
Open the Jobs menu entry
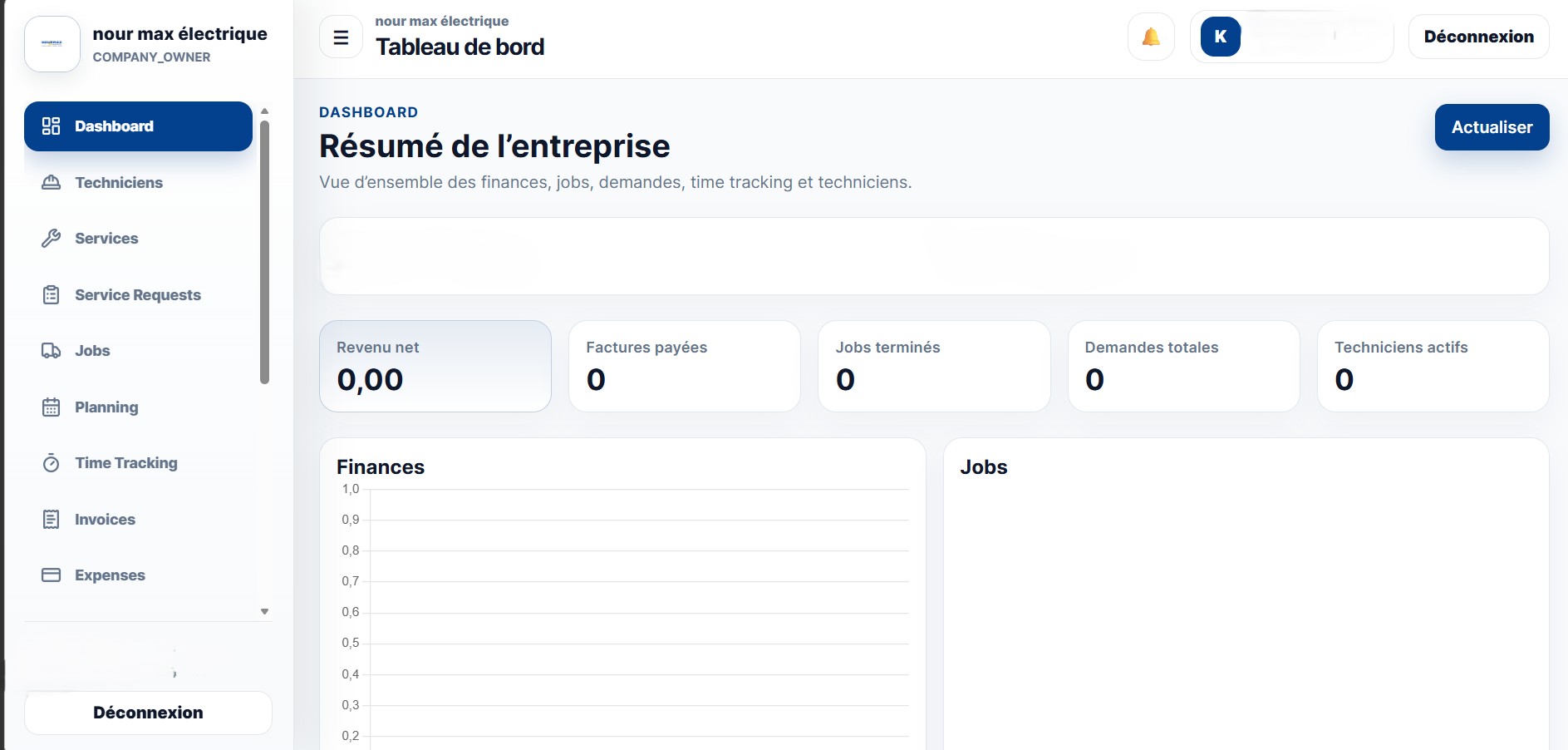[x=138, y=351]
